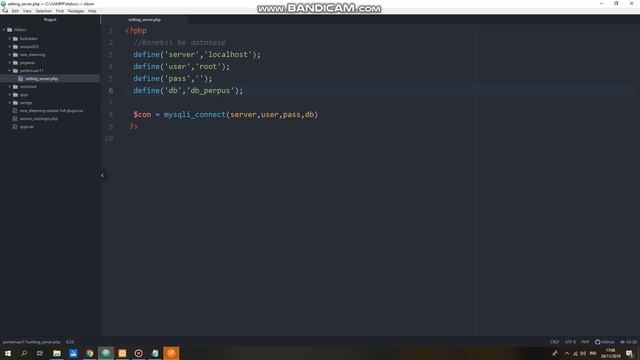Expand the restricted folder arrow
640x360 pixels.
10,87
